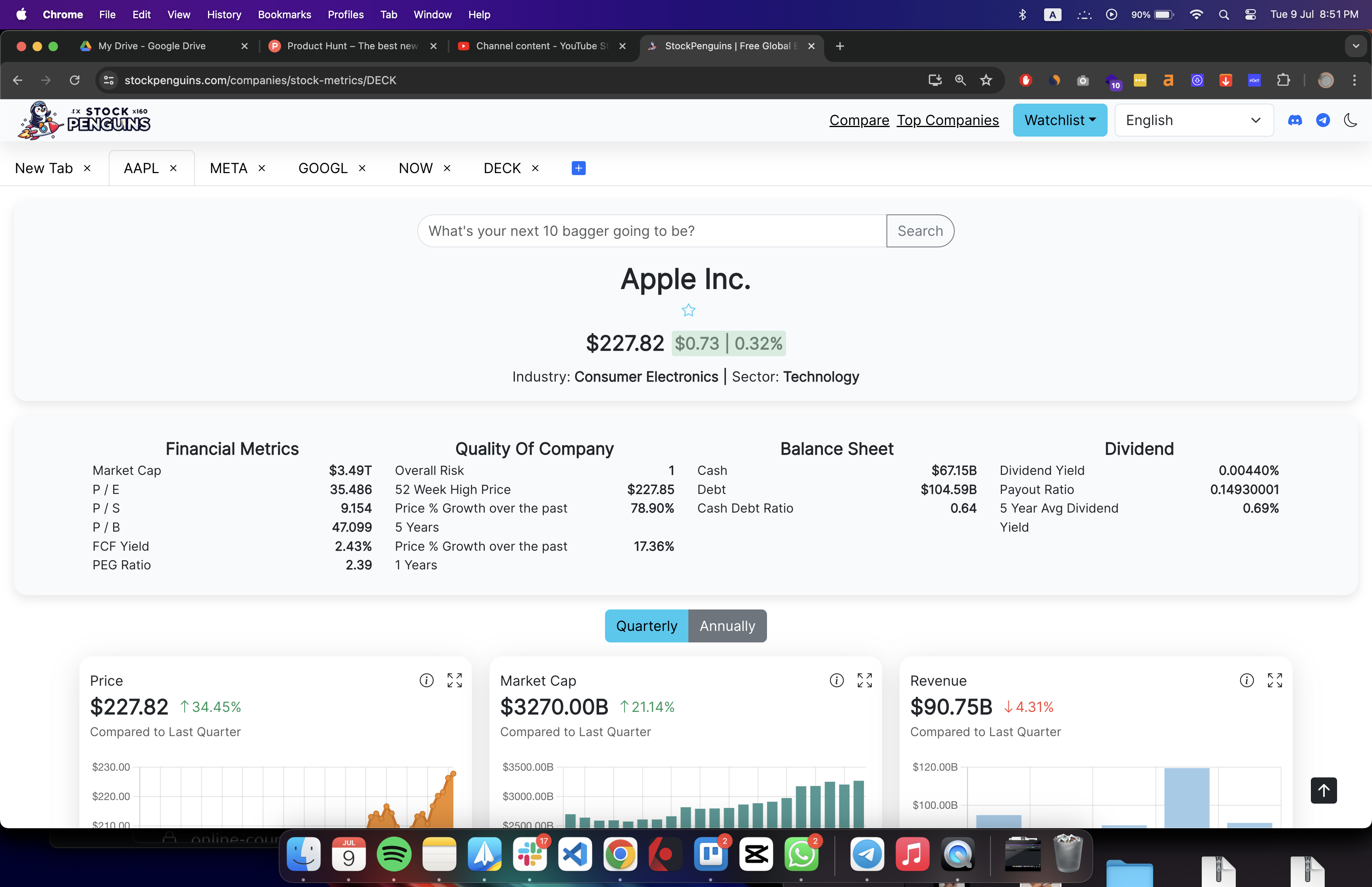
Task: Open the Telegram icon in site header
Action: pyautogui.click(x=1323, y=120)
